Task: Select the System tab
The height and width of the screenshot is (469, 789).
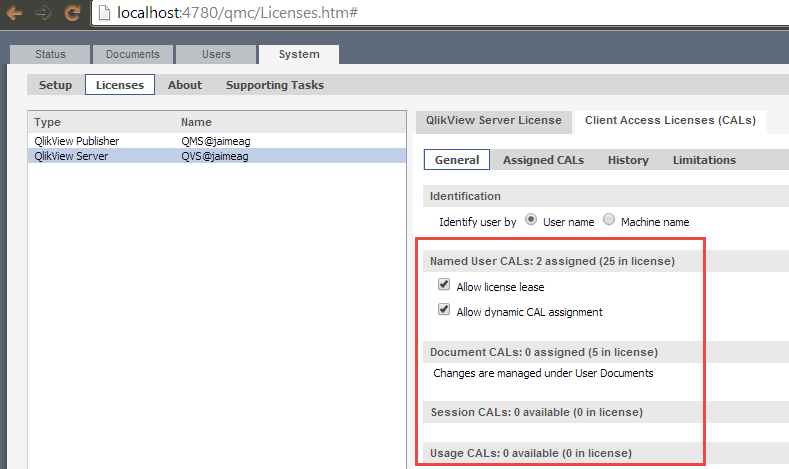Action: pos(299,54)
